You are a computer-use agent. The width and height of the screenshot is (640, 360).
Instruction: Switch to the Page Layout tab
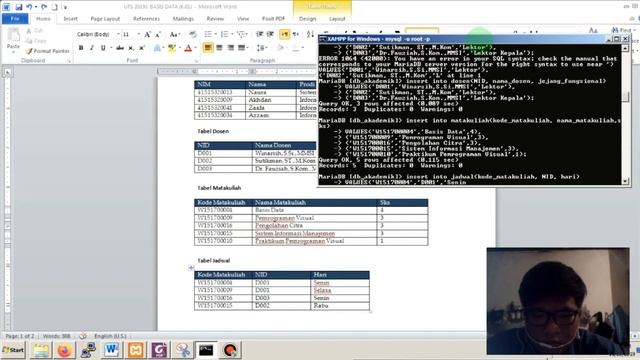point(105,19)
